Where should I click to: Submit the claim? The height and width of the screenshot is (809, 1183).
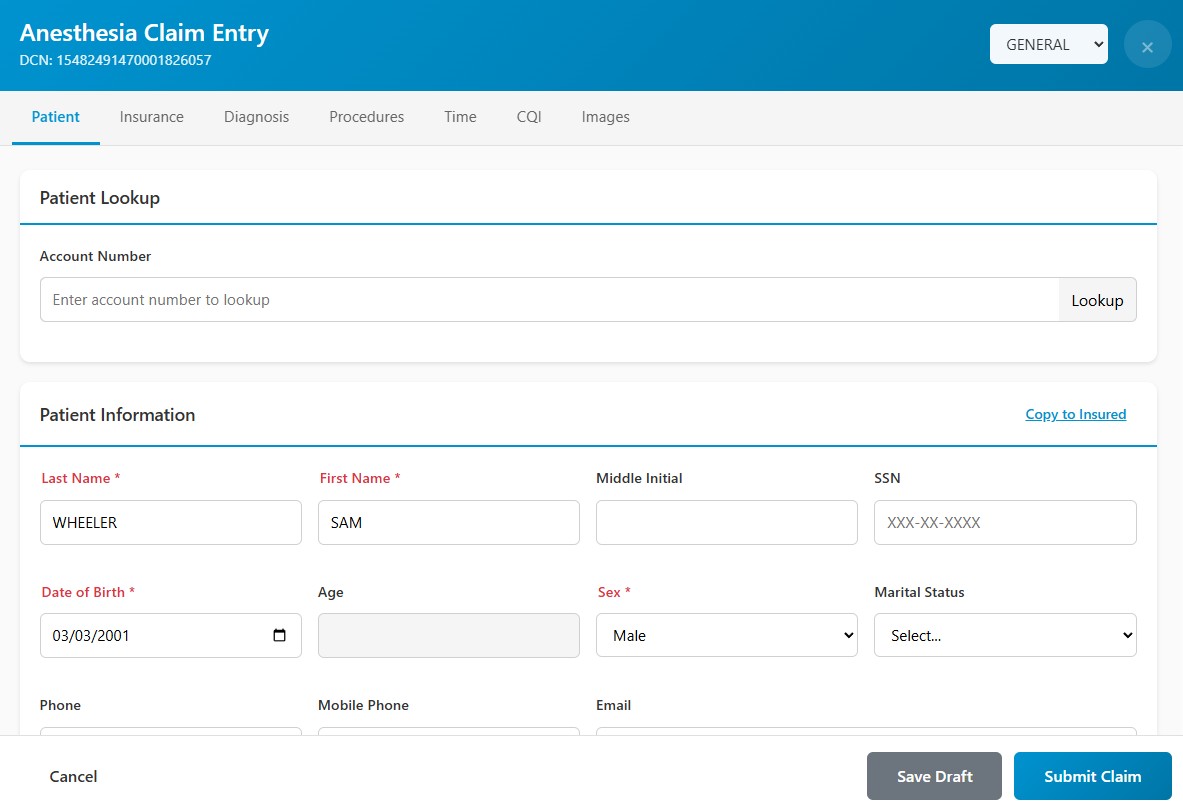1092,776
